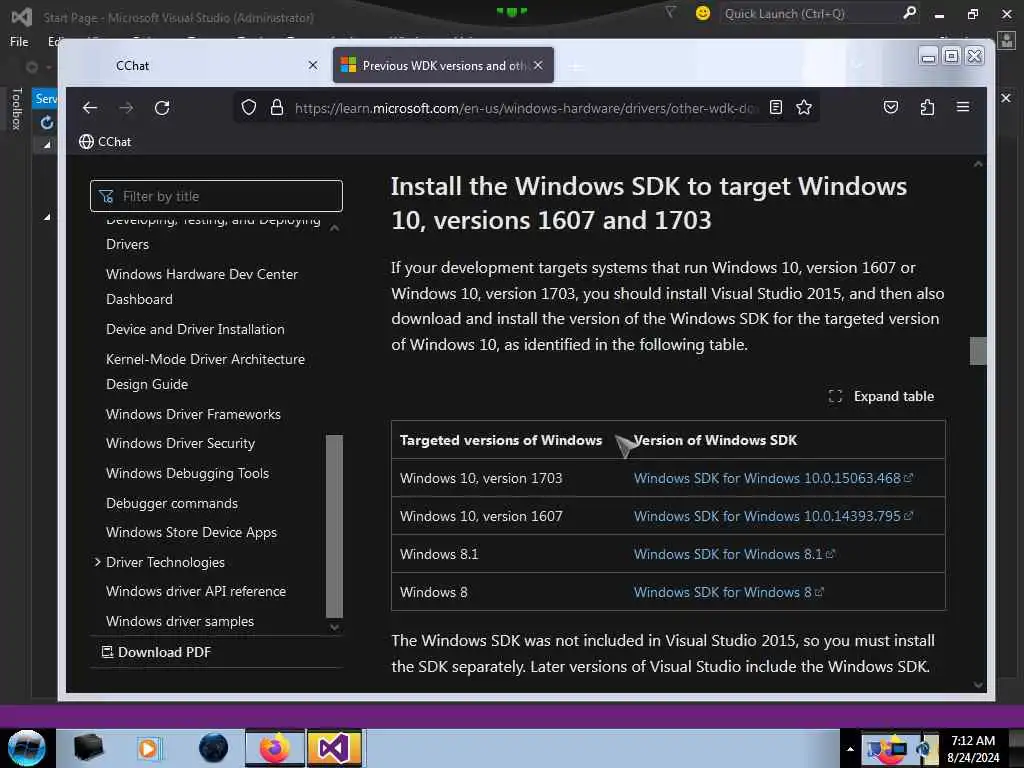Open Windows SDK for Windows 8 link
The height and width of the screenshot is (768, 1024).
(x=729, y=592)
